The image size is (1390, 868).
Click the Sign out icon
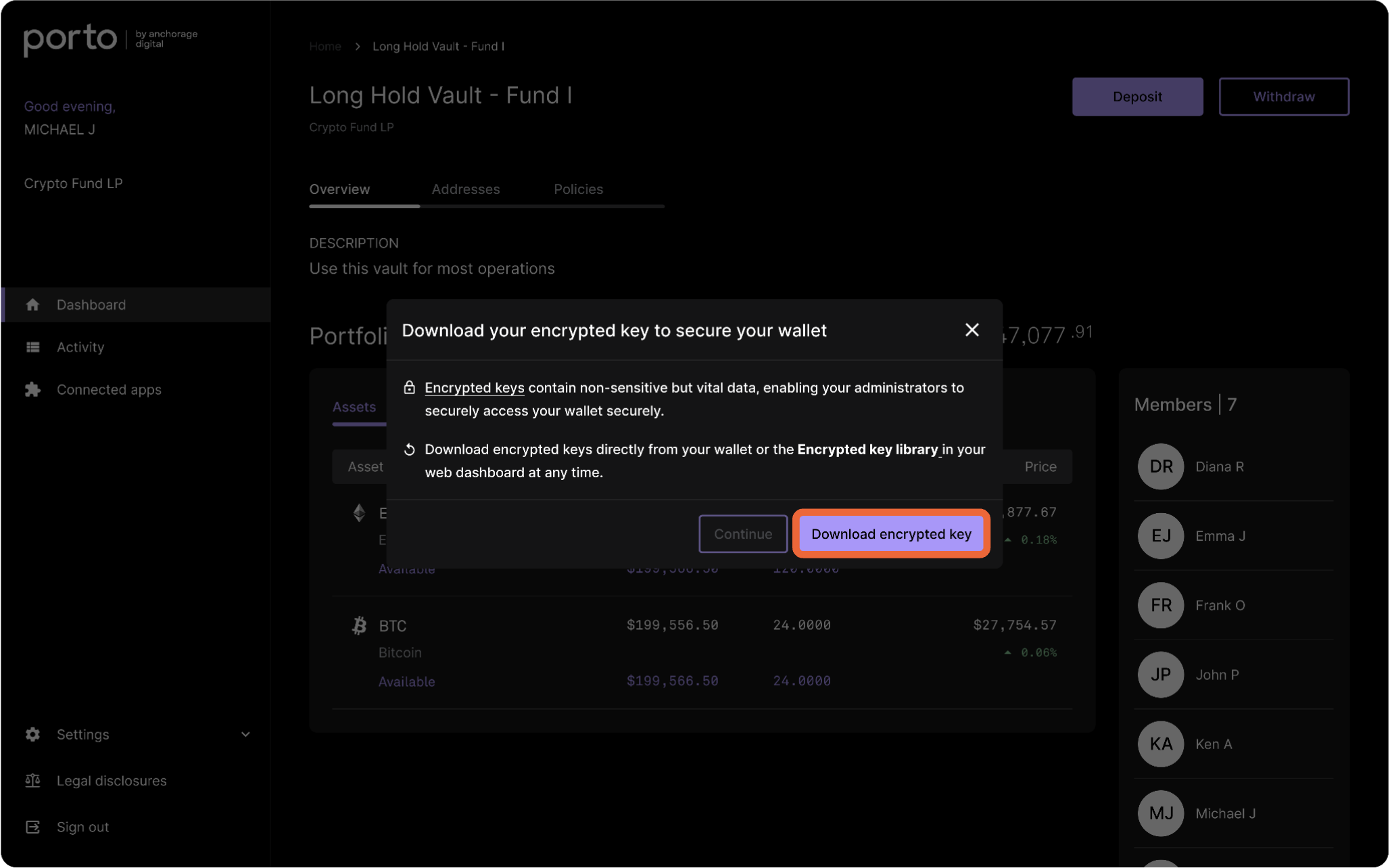(32, 827)
